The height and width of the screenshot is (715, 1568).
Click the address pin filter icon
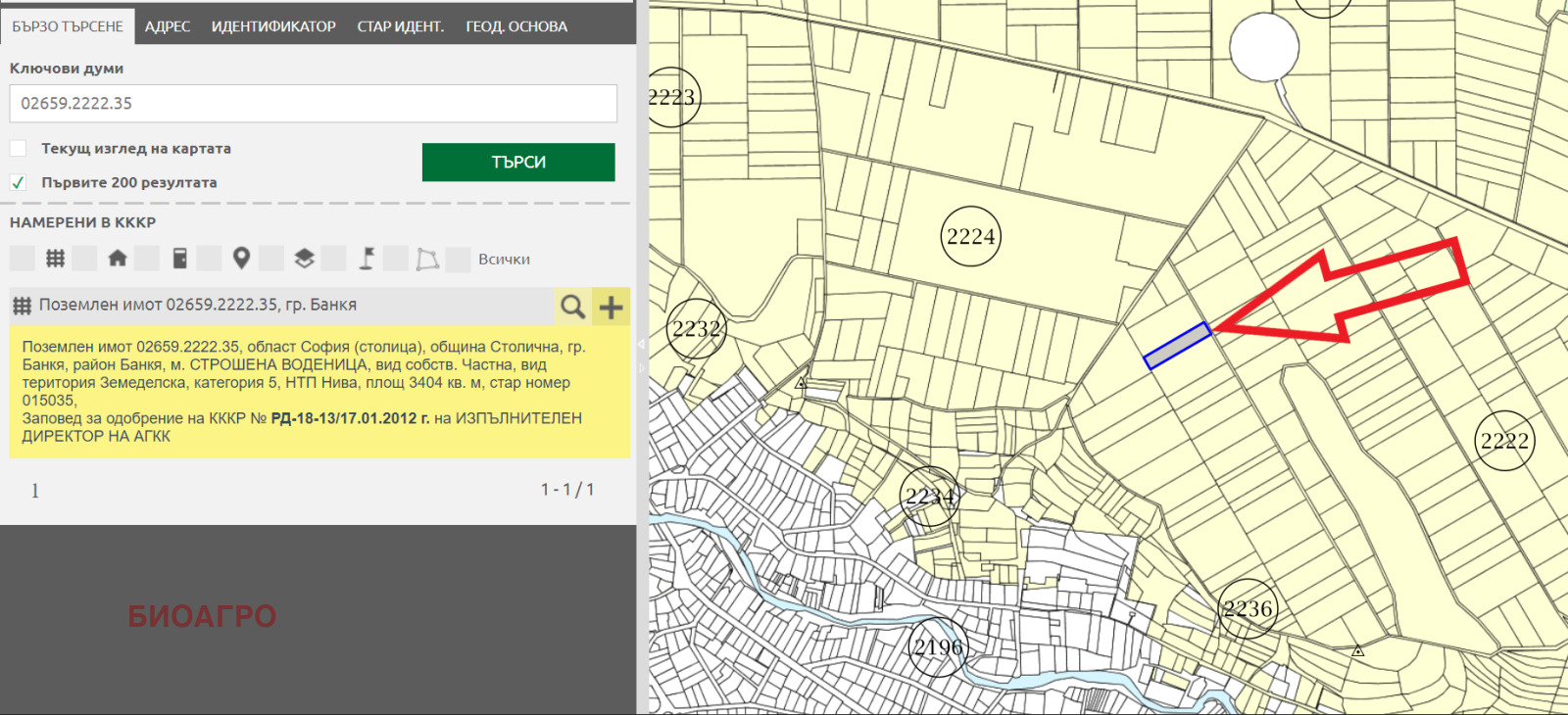pos(241,259)
